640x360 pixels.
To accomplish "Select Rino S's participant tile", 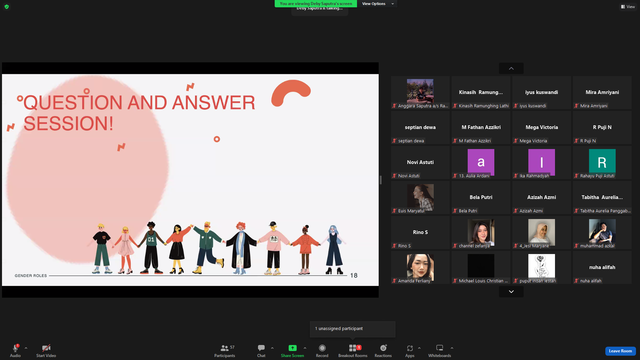I will point(420,233).
